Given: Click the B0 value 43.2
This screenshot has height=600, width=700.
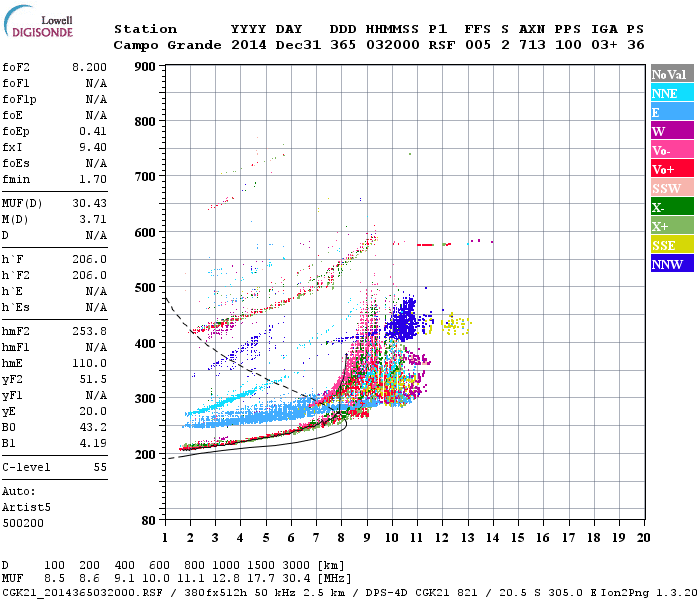Looking at the screenshot, I should click(x=93, y=427).
